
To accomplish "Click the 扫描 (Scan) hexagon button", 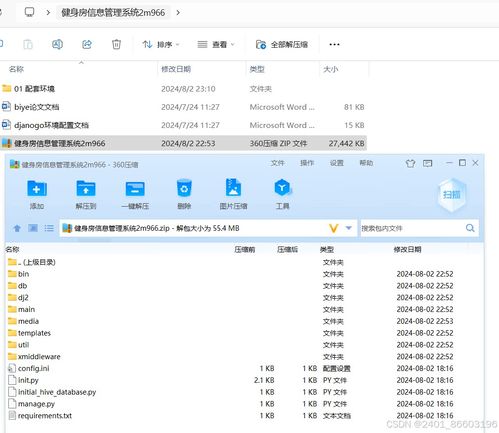I will (x=452, y=195).
